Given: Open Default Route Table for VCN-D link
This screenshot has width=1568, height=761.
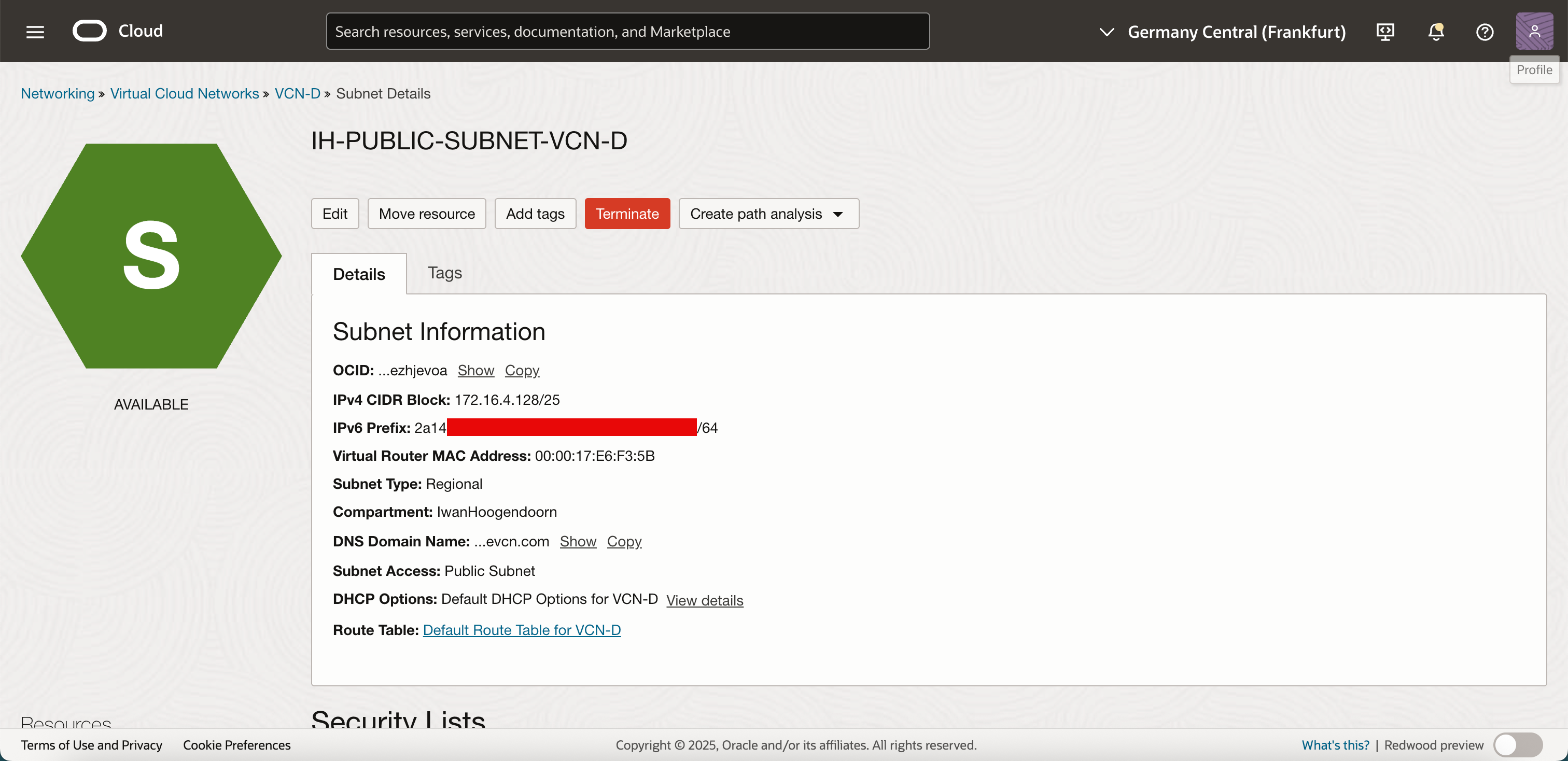Looking at the screenshot, I should click(522, 630).
